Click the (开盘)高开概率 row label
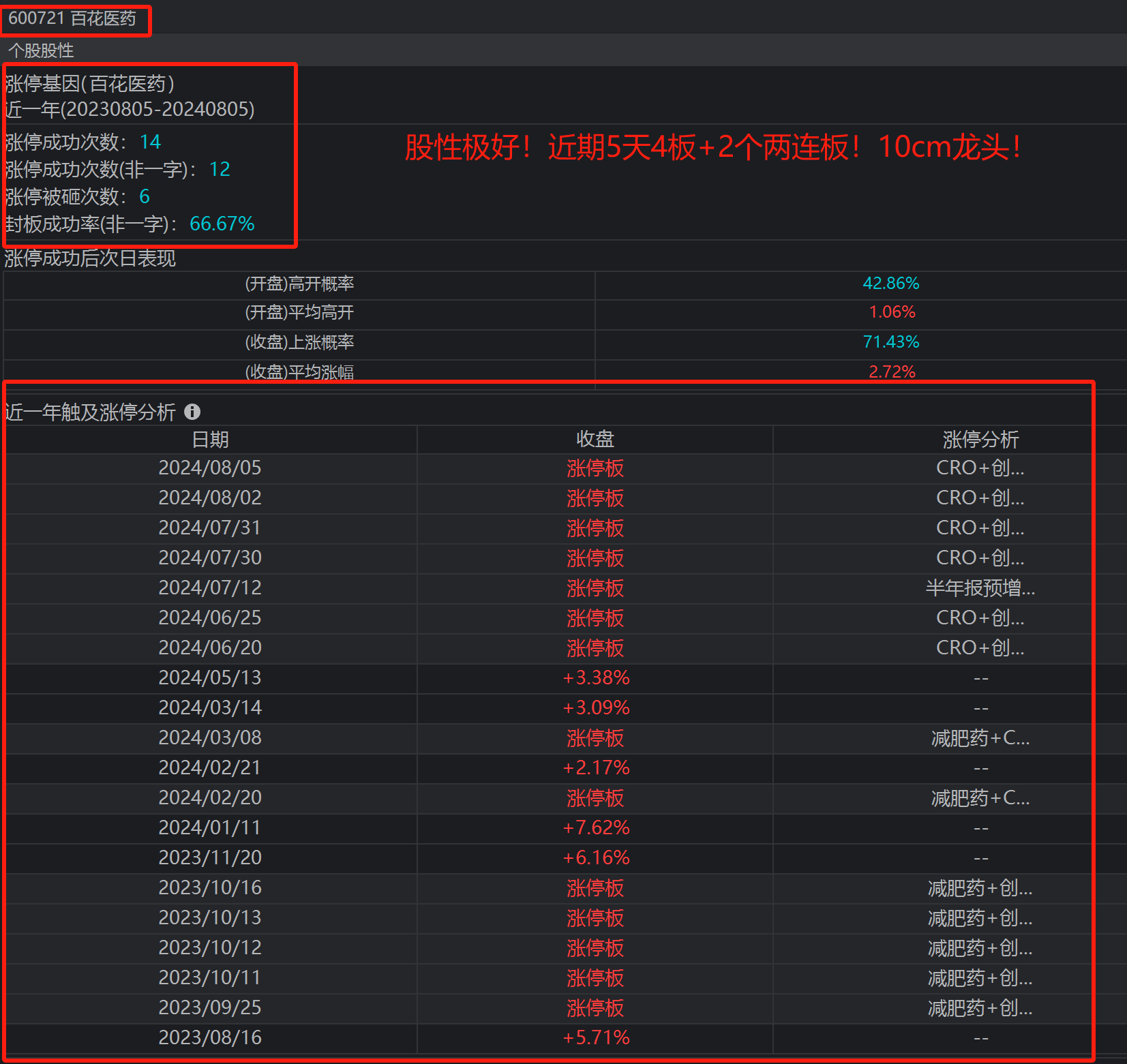Viewport: 1127px width, 1064px height. (x=299, y=284)
